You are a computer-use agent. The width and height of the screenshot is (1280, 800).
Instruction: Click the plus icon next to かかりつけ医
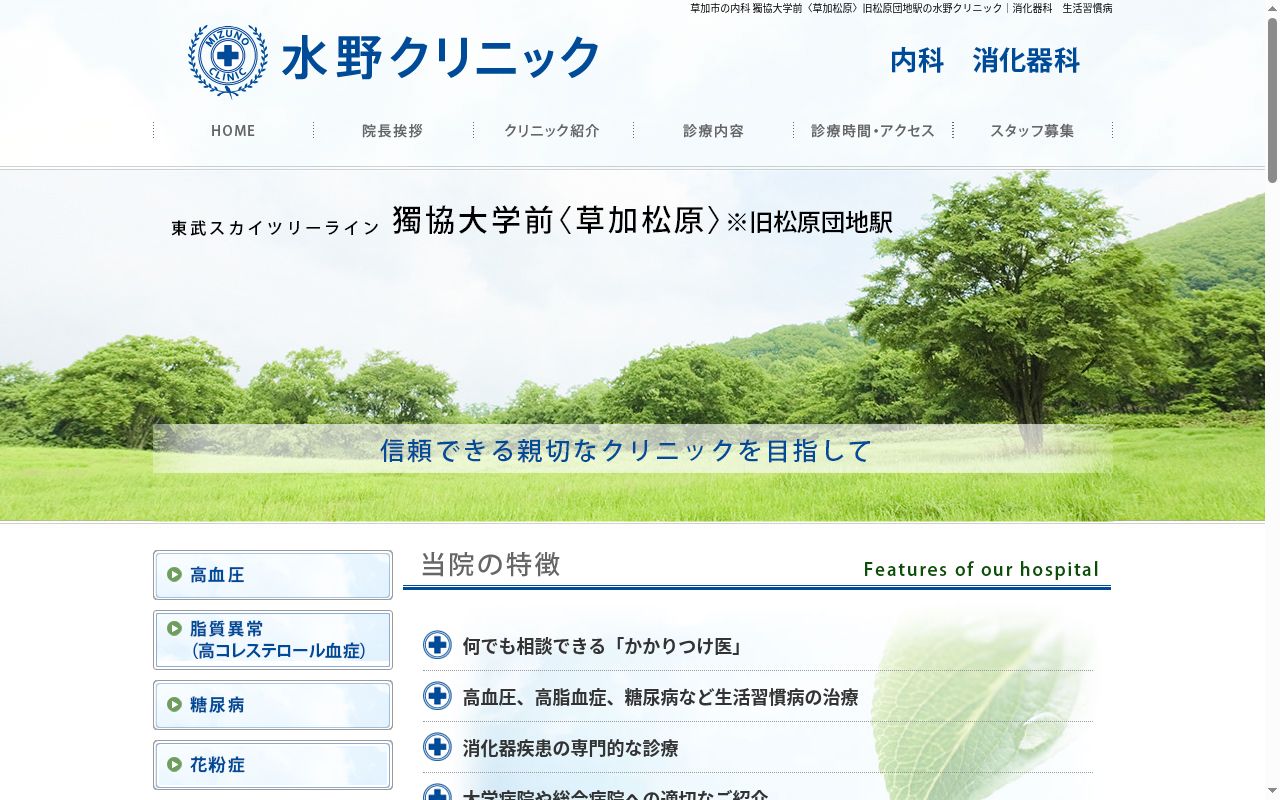pos(437,645)
